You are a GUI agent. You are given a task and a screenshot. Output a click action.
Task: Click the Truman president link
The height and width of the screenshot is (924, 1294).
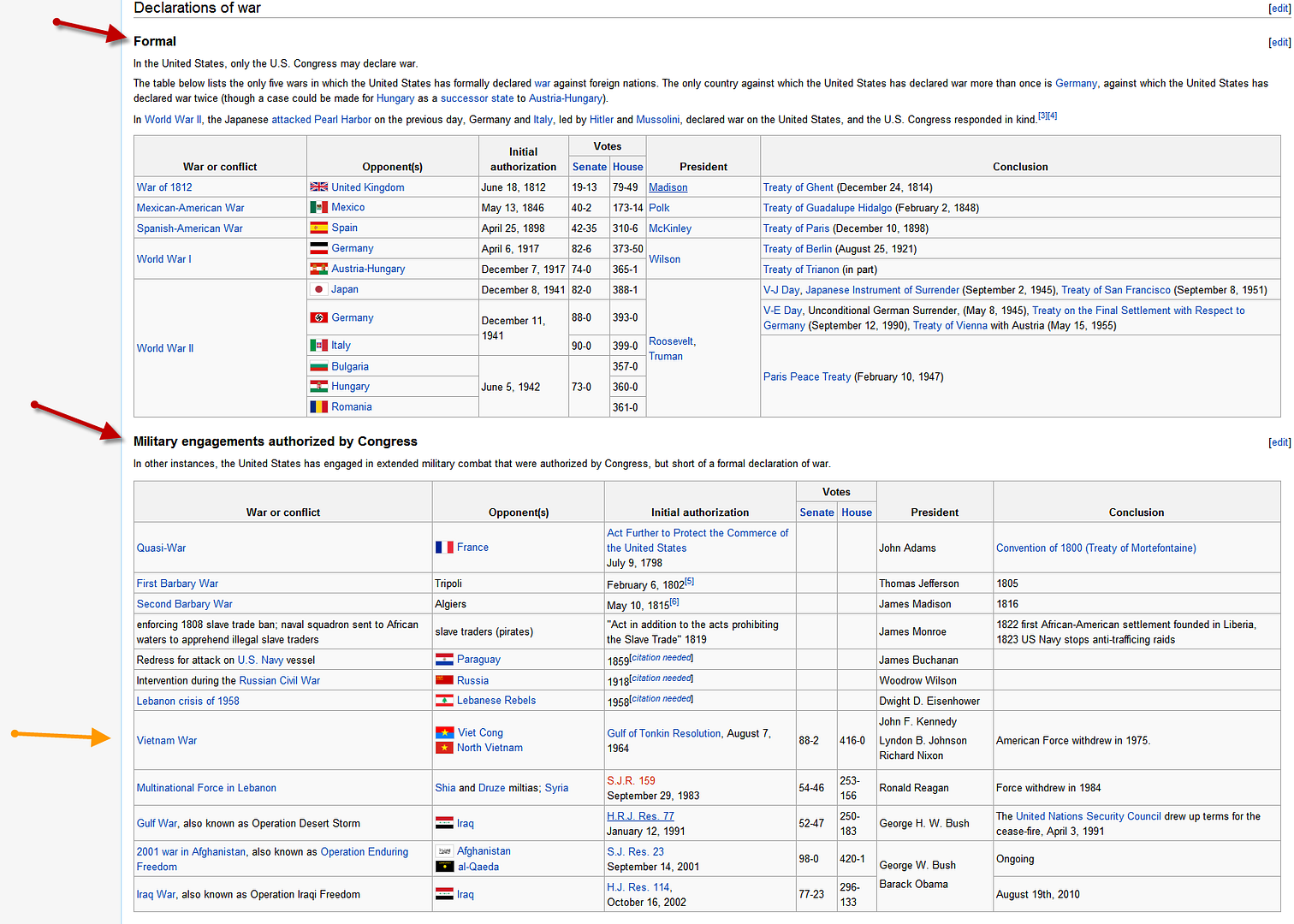[x=665, y=357]
